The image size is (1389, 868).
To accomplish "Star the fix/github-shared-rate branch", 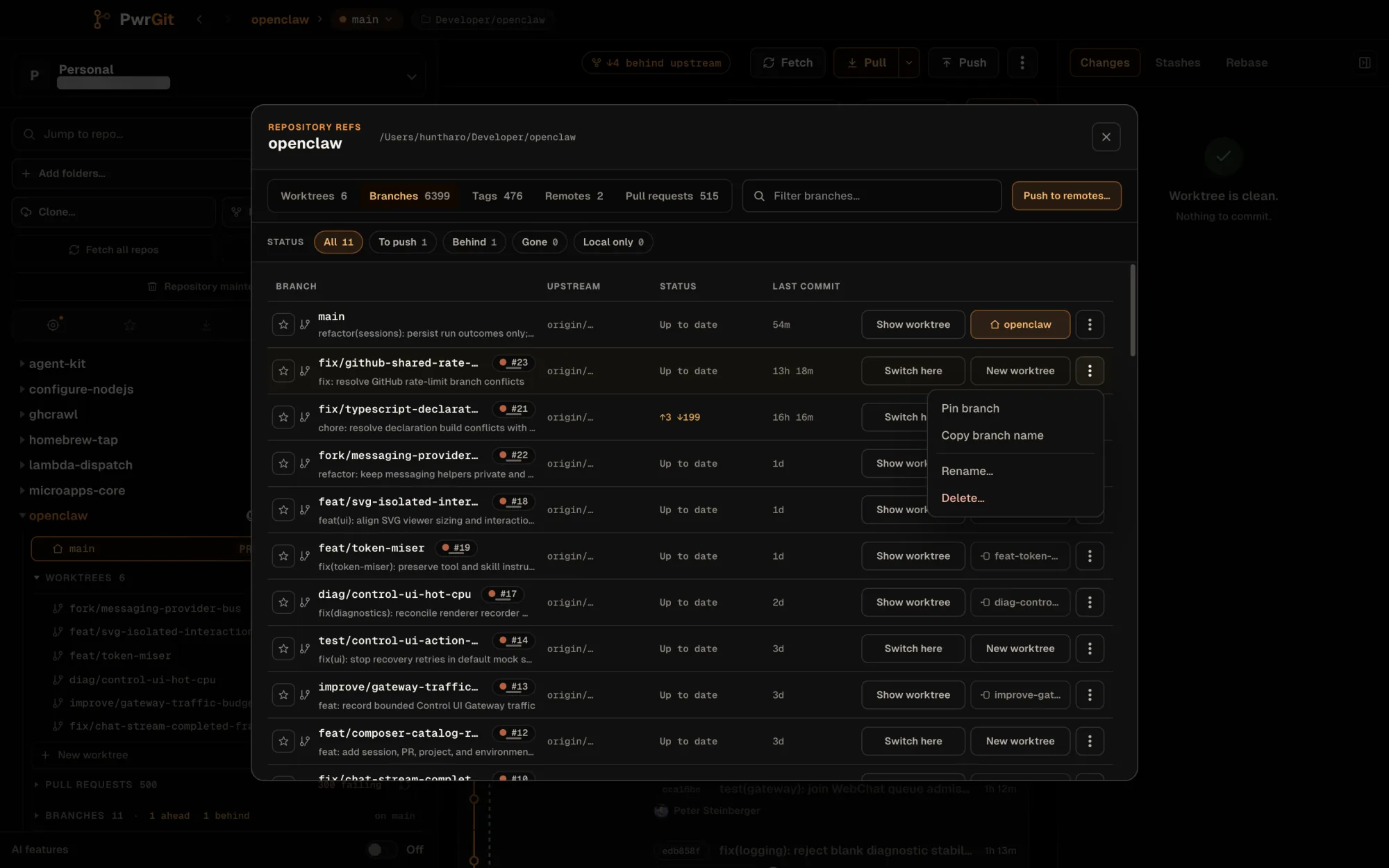I will coord(283,371).
